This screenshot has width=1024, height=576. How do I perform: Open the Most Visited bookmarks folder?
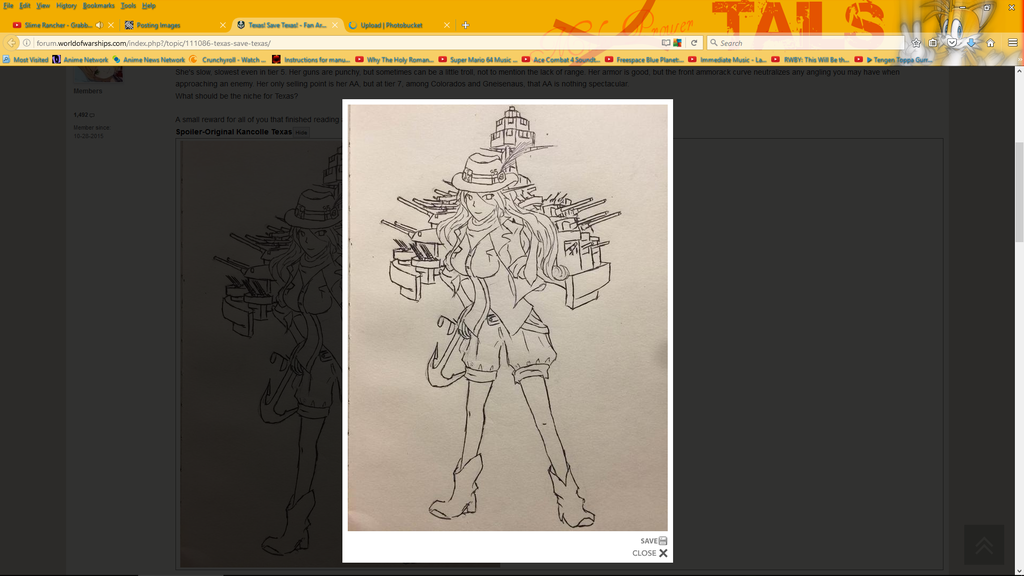click(x=25, y=60)
